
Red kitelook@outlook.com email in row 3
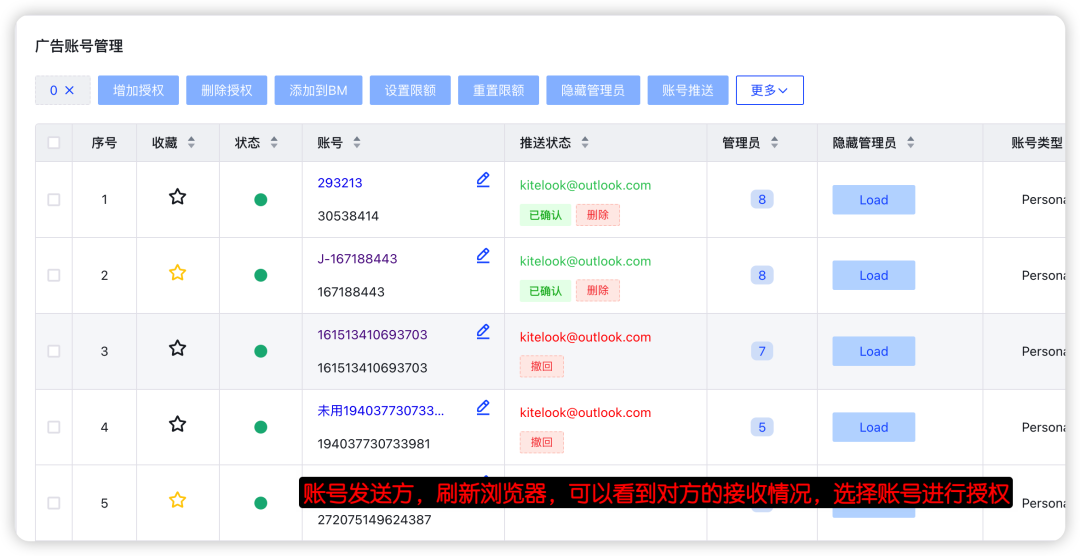pos(585,337)
